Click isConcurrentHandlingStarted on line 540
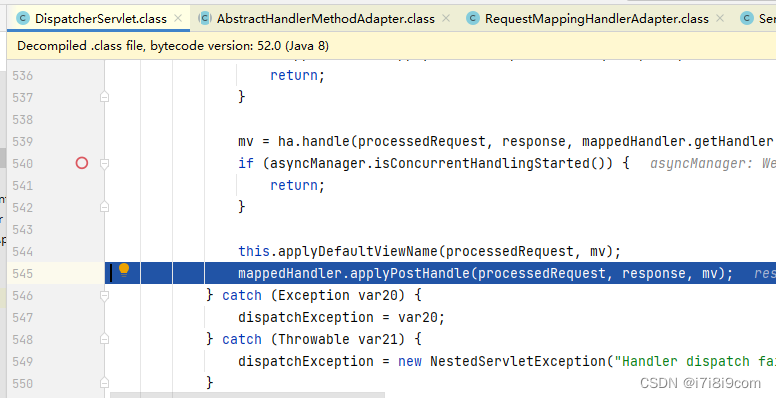 (482, 163)
